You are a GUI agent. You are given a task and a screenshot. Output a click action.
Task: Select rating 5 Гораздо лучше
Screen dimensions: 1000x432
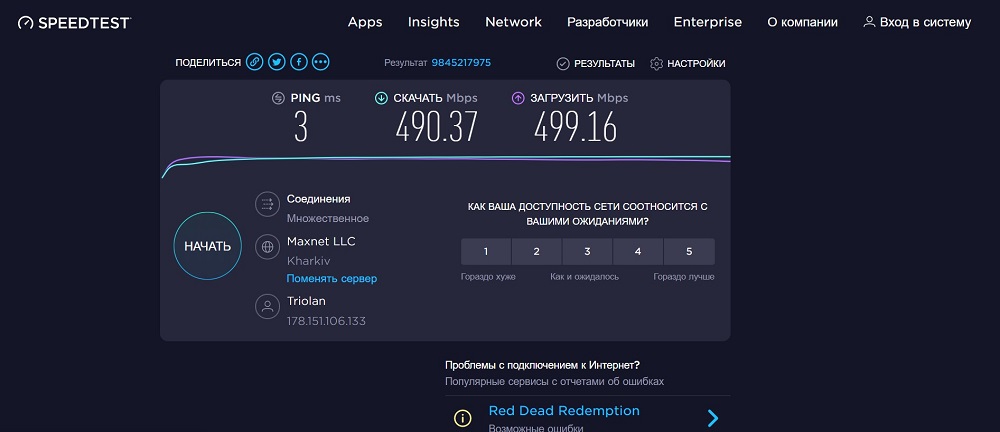[x=689, y=251]
